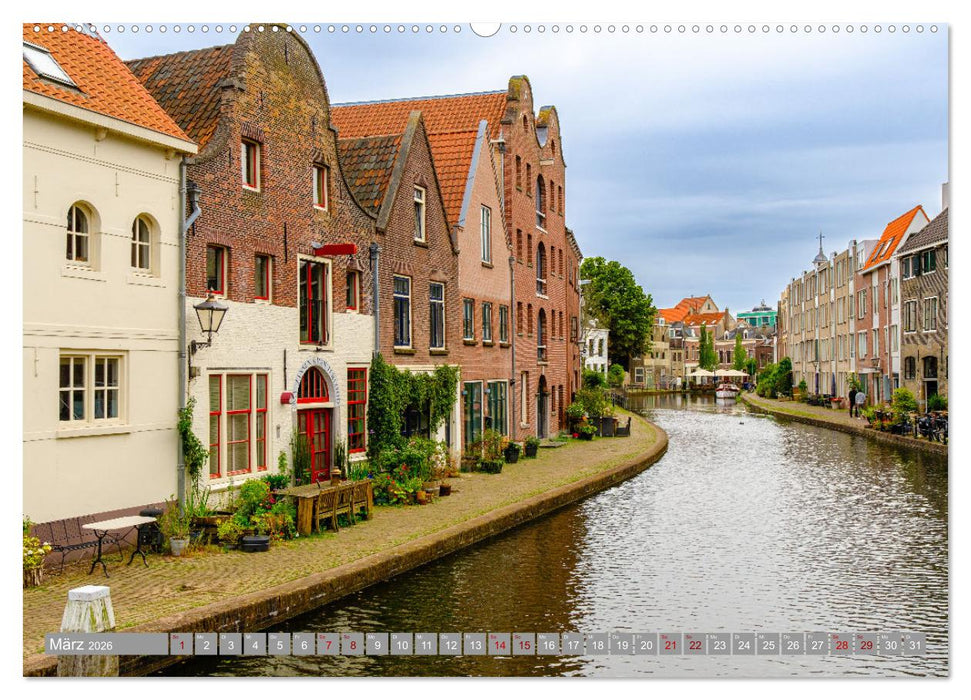Viewport: 971px width, 700px height.
Task: Click the red Sunday date 8
Action: [353, 646]
